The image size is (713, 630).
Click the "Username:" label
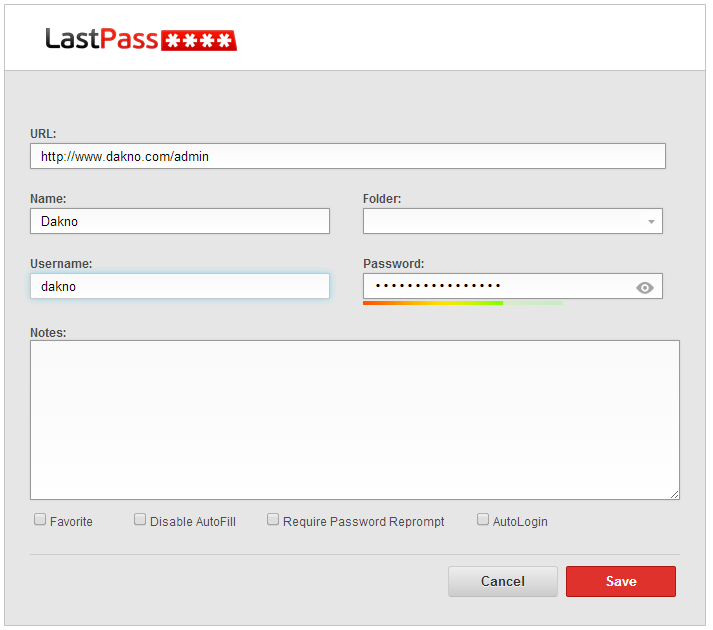(61, 264)
